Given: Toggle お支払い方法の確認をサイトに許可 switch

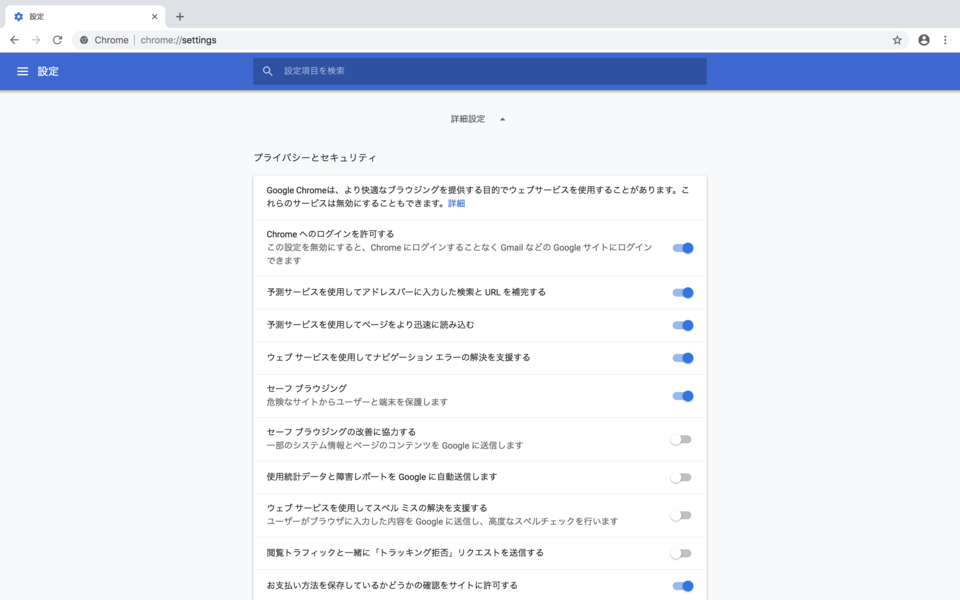Looking at the screenshot, I should point(683,586).
